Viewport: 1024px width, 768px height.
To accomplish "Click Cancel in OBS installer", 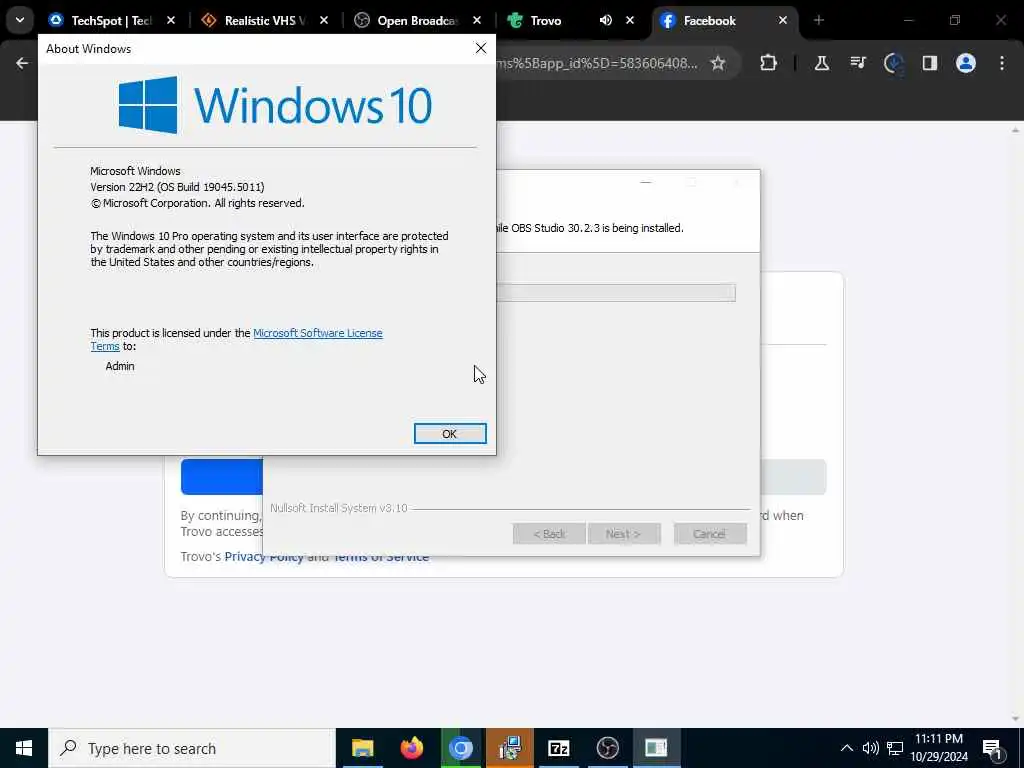I will 710,534.
